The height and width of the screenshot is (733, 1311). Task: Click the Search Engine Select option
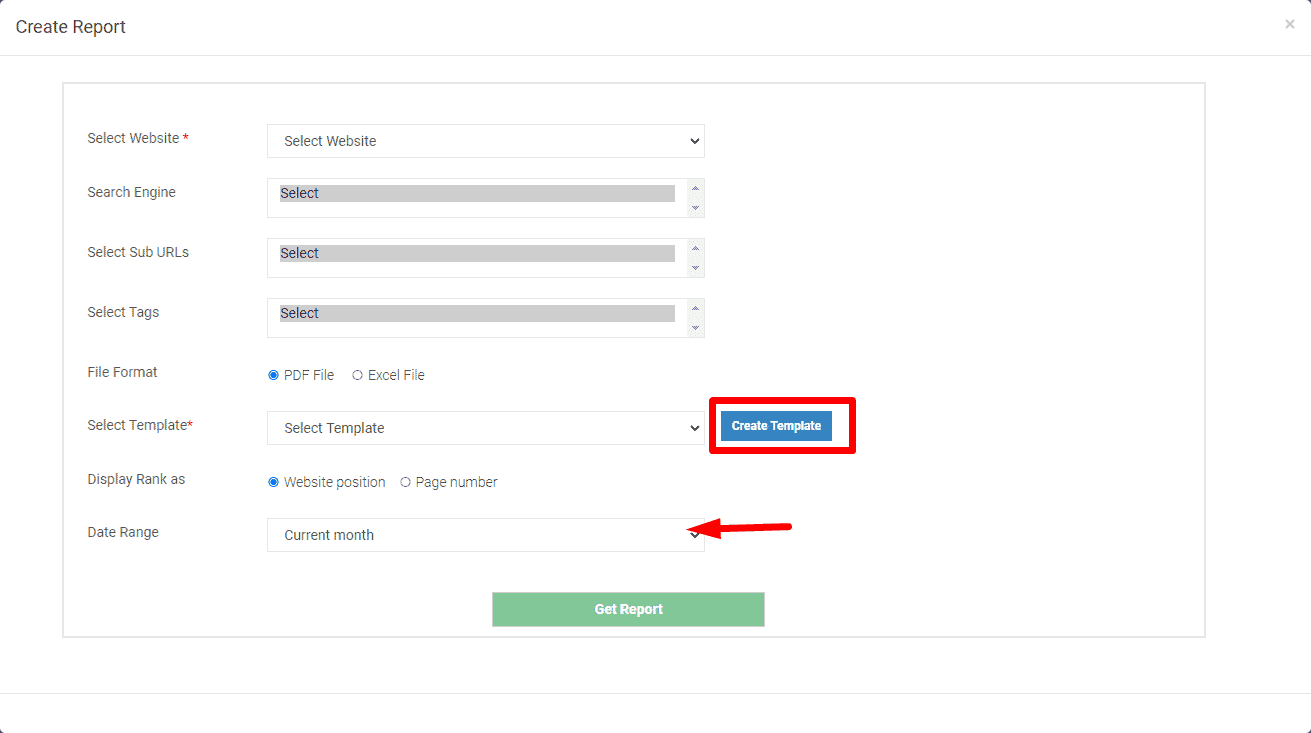click(x=477, y=193)
